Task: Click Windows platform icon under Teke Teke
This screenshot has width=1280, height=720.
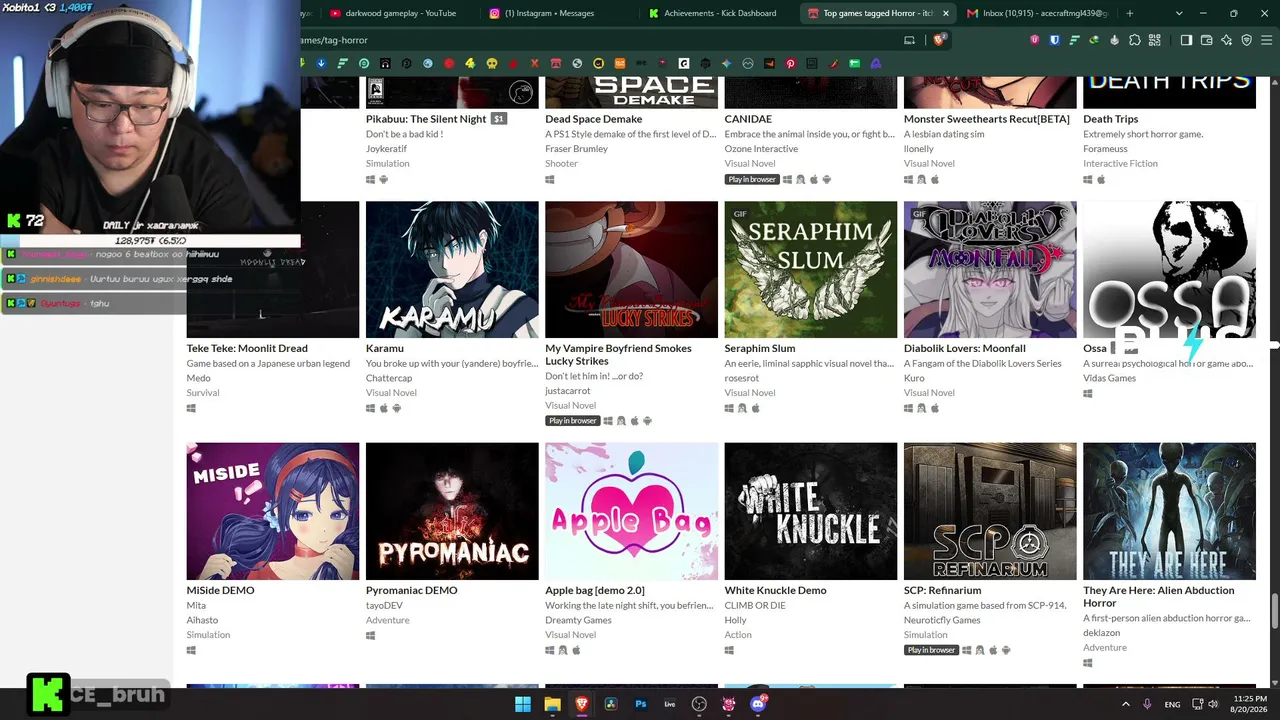Action: click(x=191, y=408)
